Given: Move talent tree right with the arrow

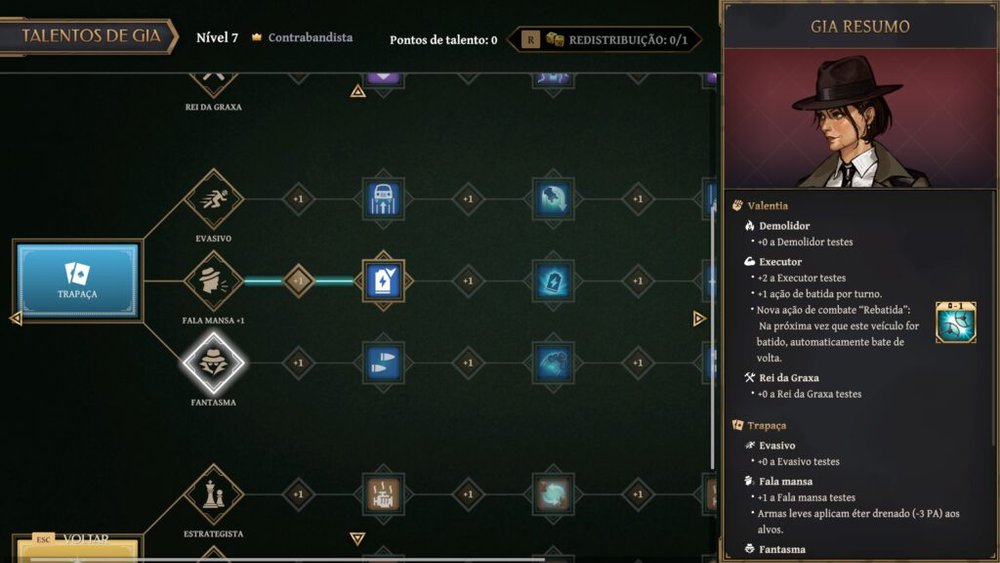Looking at the screenshot, I should point(699,318).
